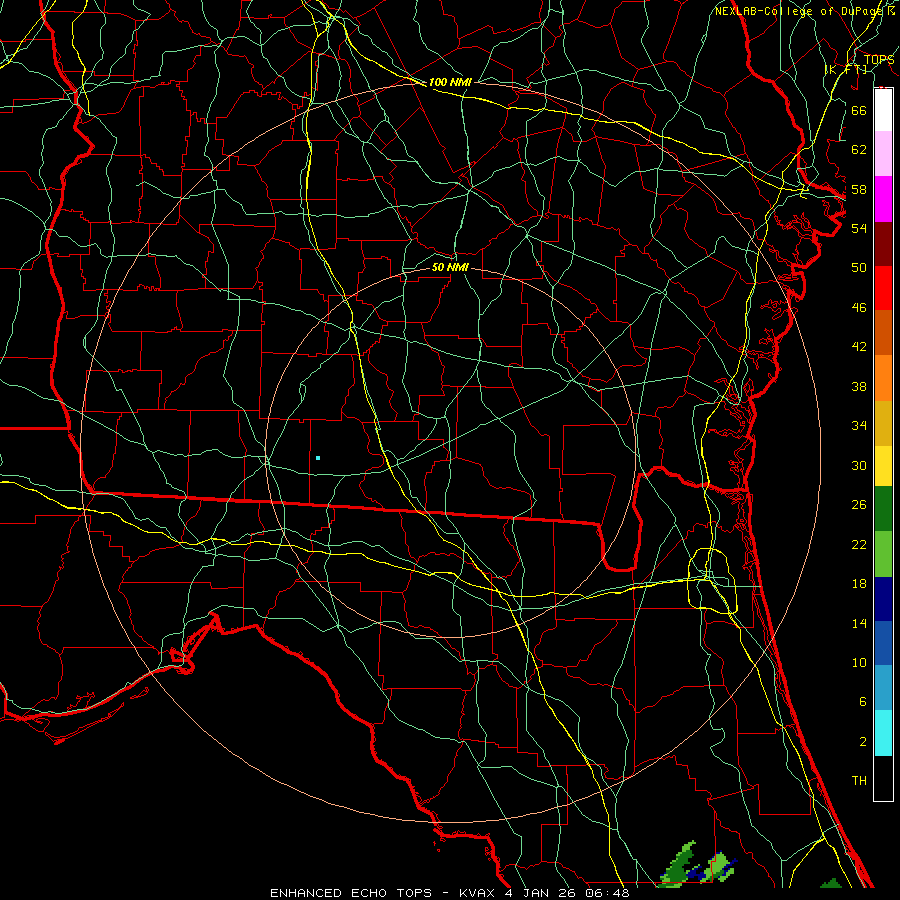Viewport: 900px width, 900px height.
Task: Click the 46 legend value
Action: coord(859,308)
